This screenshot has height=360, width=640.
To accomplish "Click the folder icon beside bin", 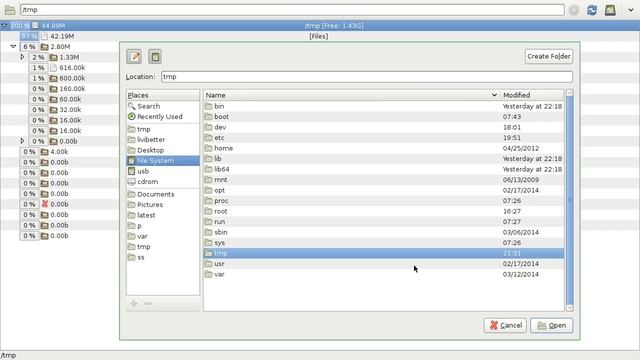I will coord(209,106).
